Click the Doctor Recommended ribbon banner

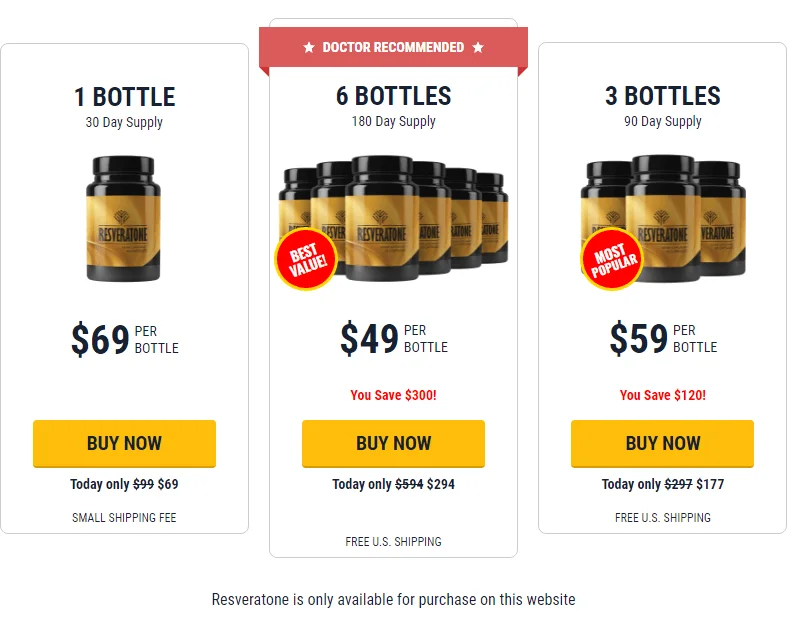pos(393,48)
